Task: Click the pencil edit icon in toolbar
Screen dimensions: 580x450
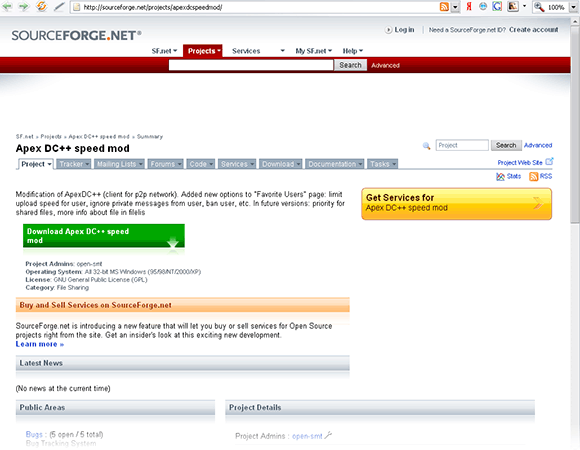Action: click(x=58, y=7)
